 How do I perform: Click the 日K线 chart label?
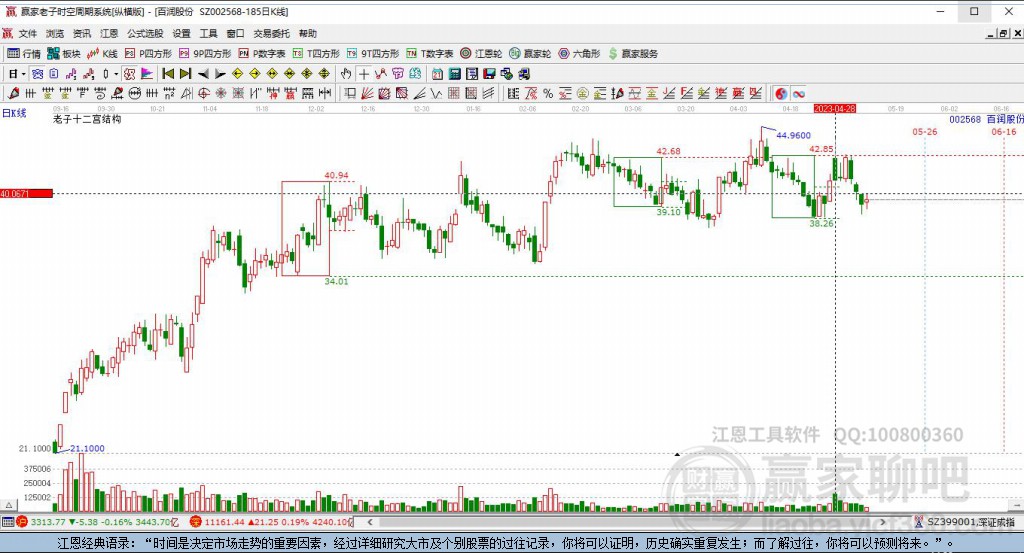click(14, 113)
